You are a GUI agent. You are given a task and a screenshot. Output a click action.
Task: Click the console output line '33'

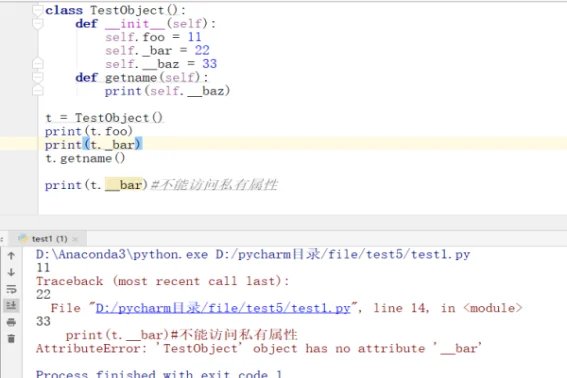[43, 321]
